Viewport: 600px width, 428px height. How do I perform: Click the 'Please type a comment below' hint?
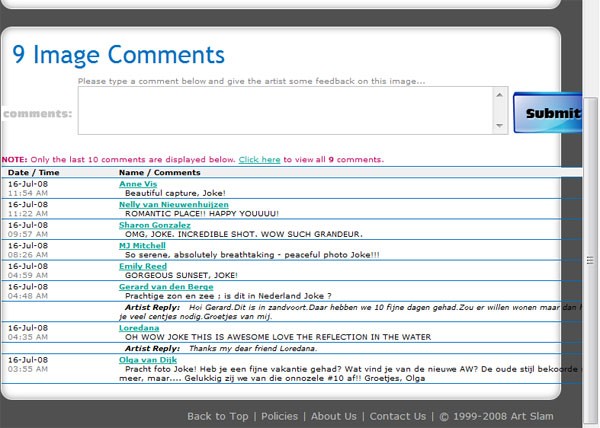click(x=251, y=81)
